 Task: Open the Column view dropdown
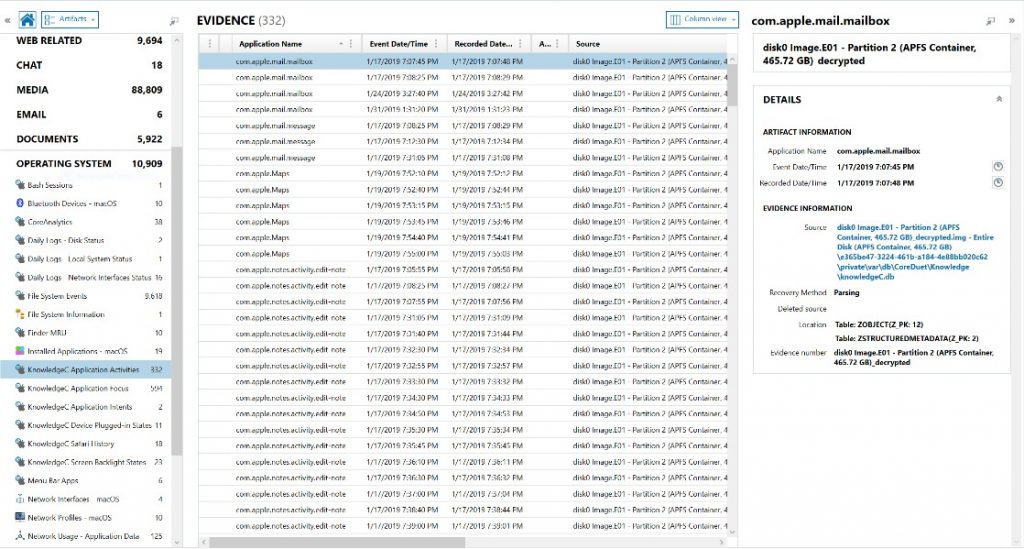click(x=702, y=20)
